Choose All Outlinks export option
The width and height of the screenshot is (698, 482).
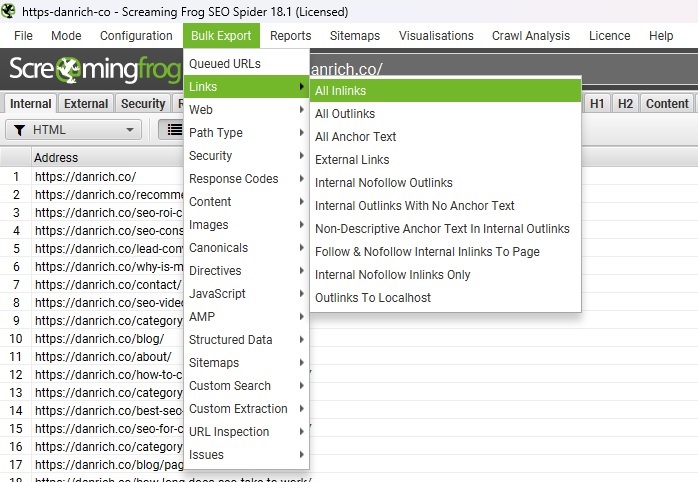click(446, 114)
